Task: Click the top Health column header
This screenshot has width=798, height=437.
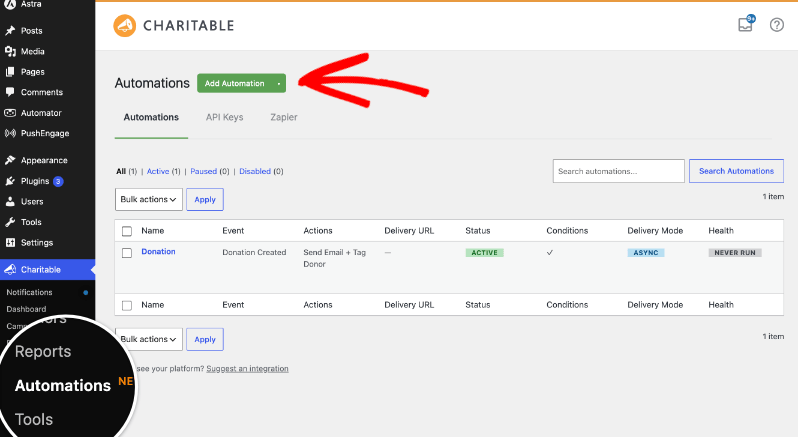Action: pos(721,230)
